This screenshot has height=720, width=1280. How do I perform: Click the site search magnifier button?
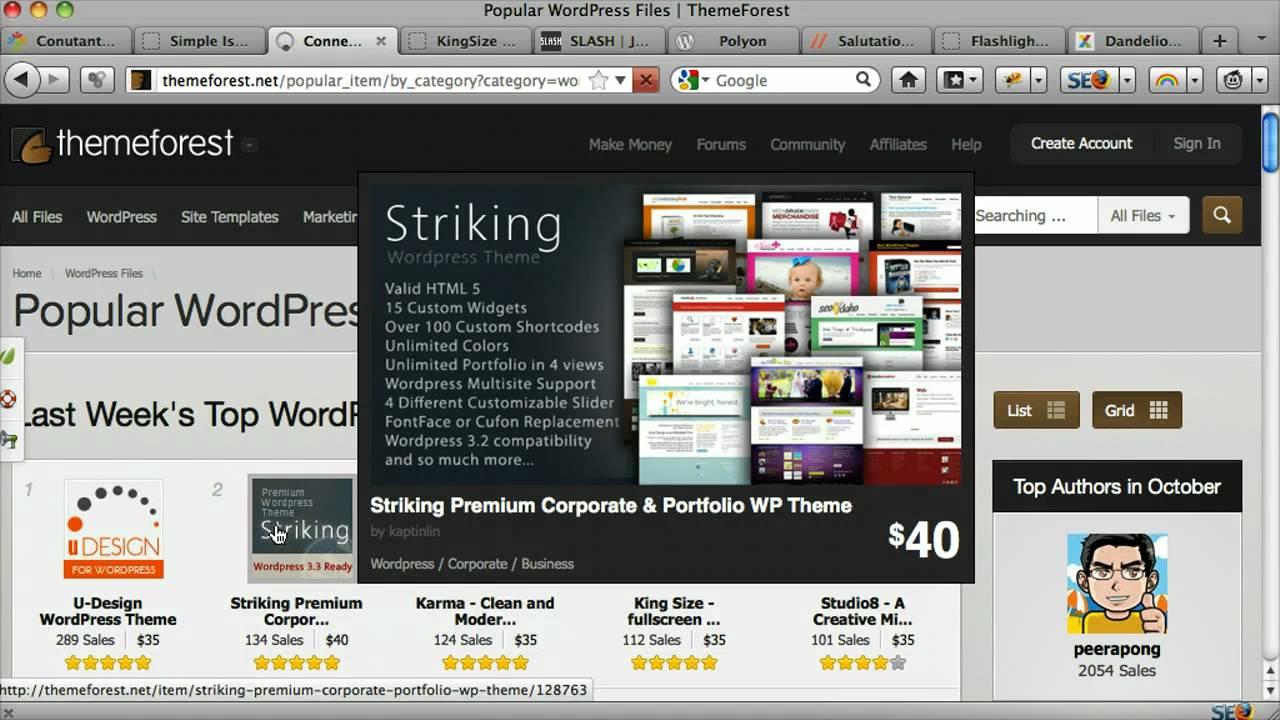pyautogui.click(x=1222, y=215)
